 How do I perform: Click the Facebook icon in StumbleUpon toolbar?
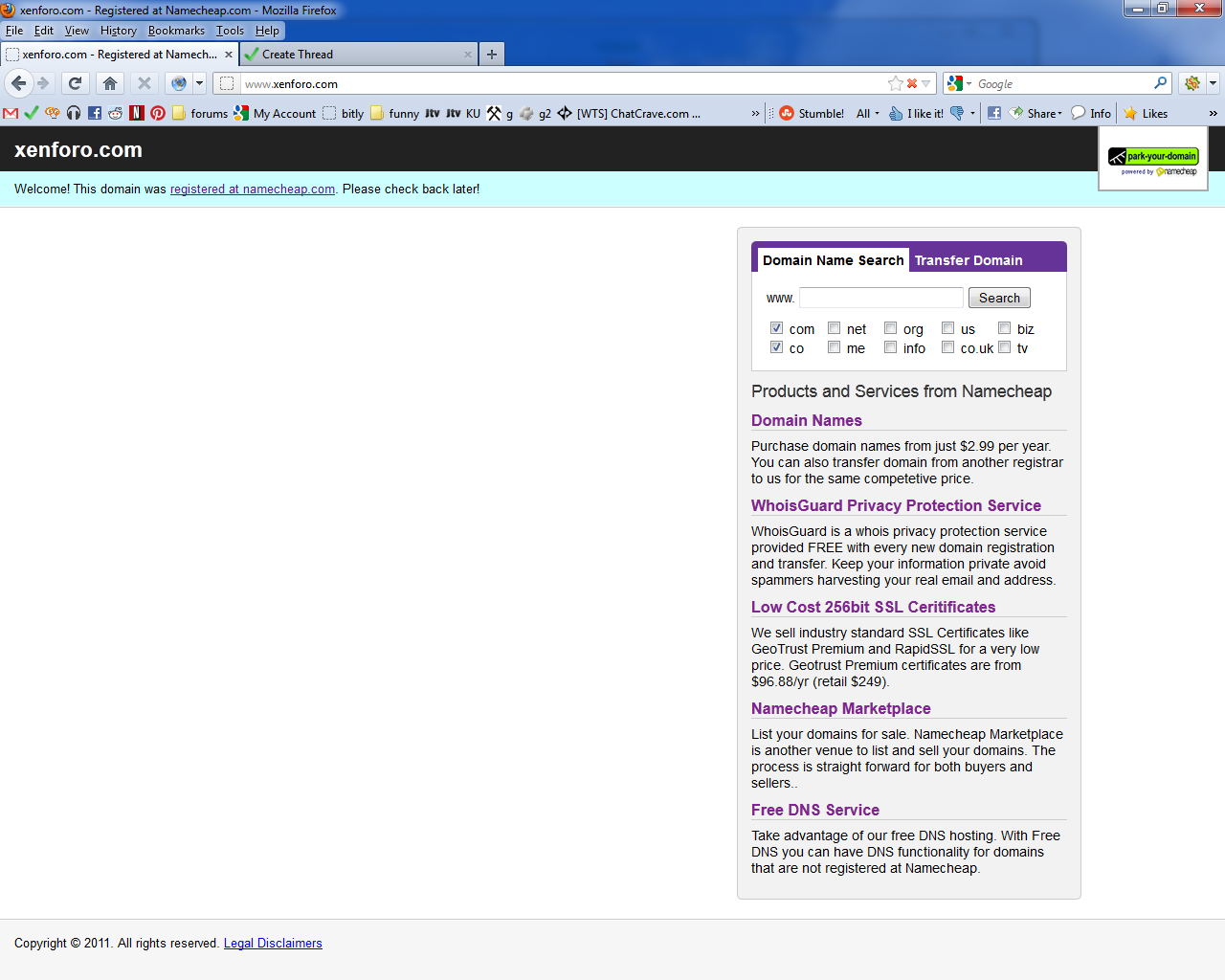[x=994, y=113]
